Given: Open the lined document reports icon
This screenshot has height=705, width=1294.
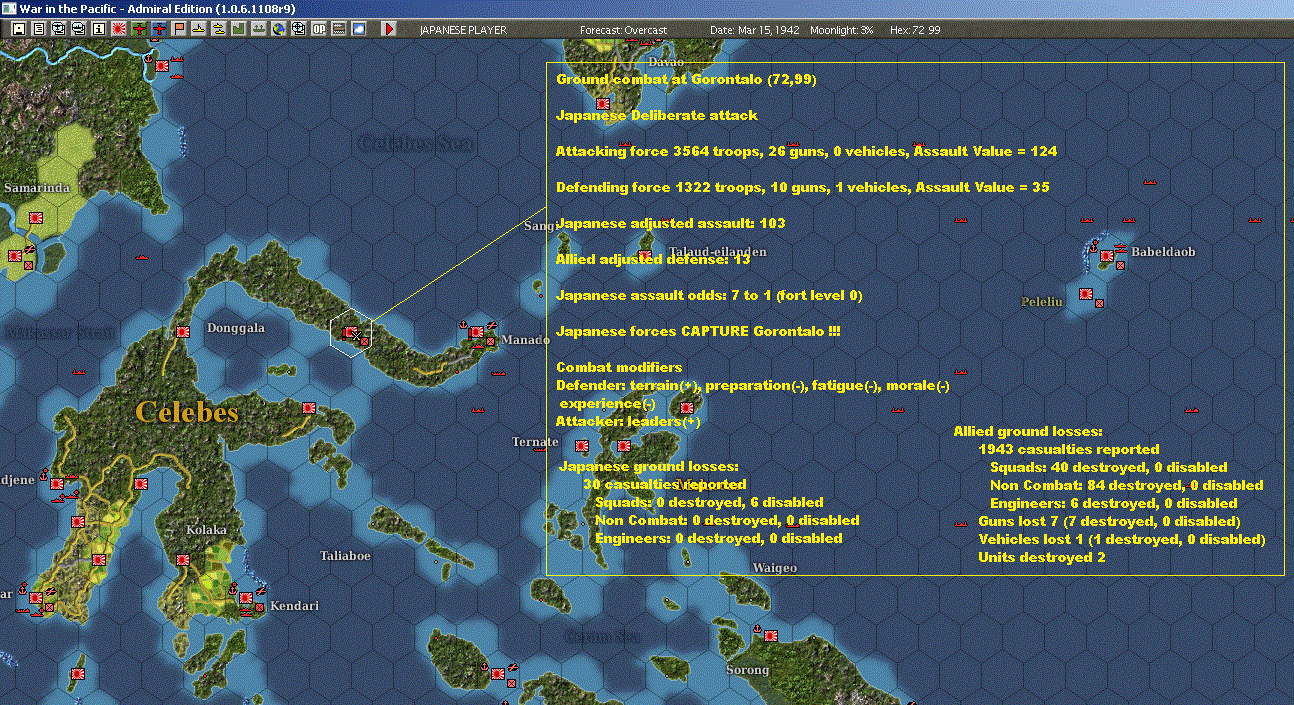Looking at the screenshot, I should coord(38,29).
